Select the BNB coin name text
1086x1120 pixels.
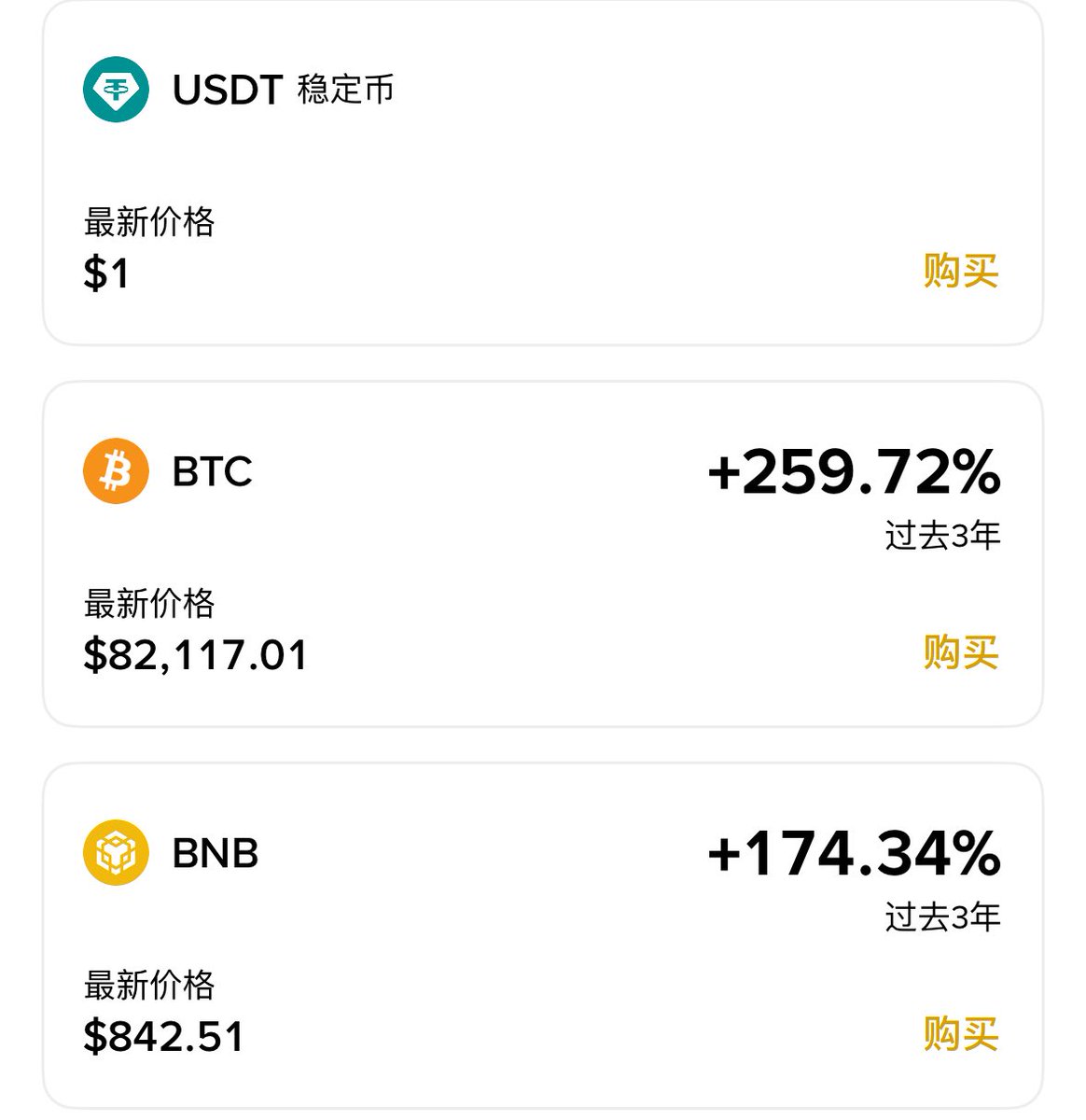[216, 853]
